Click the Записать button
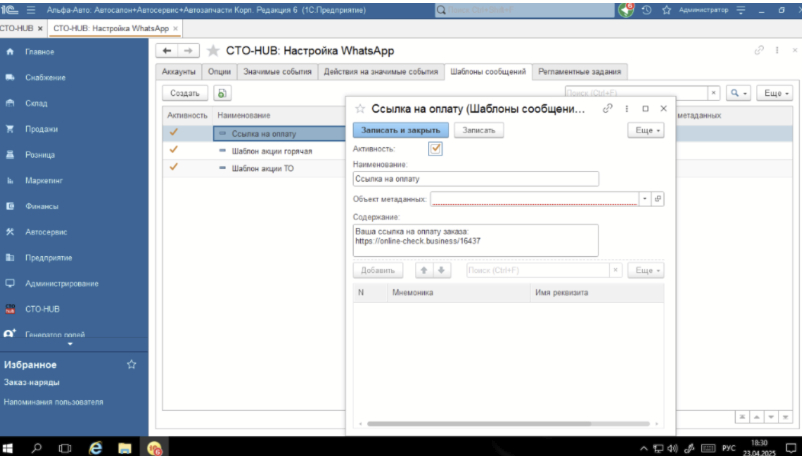 [x=479, y=130]
